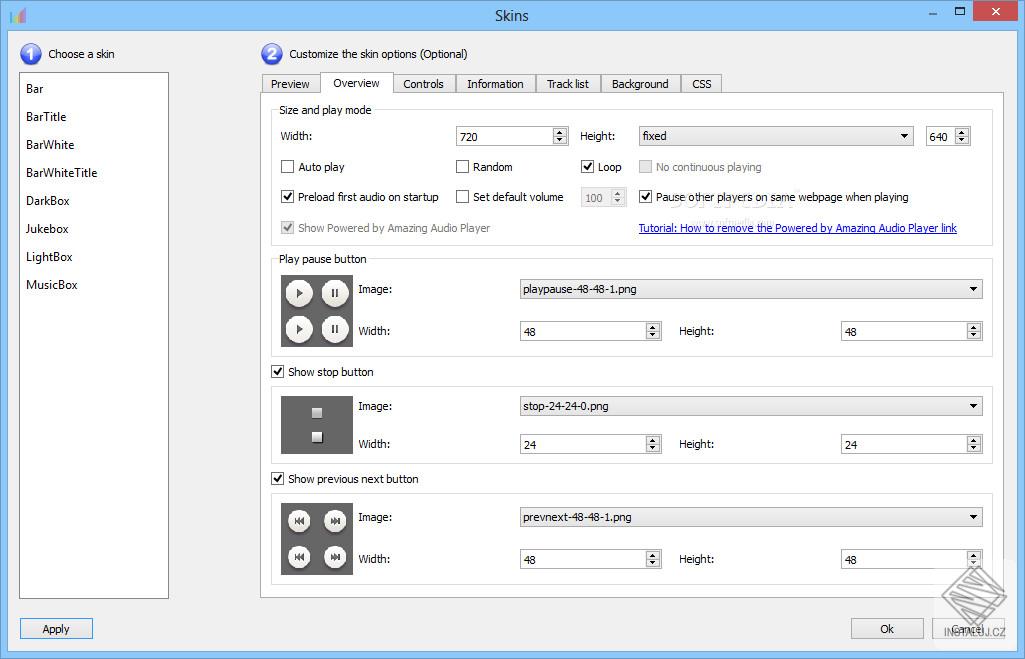Click the play icon in play pause preview
The height and width of the screenshot is (659, 1025).
pos(299,293)
